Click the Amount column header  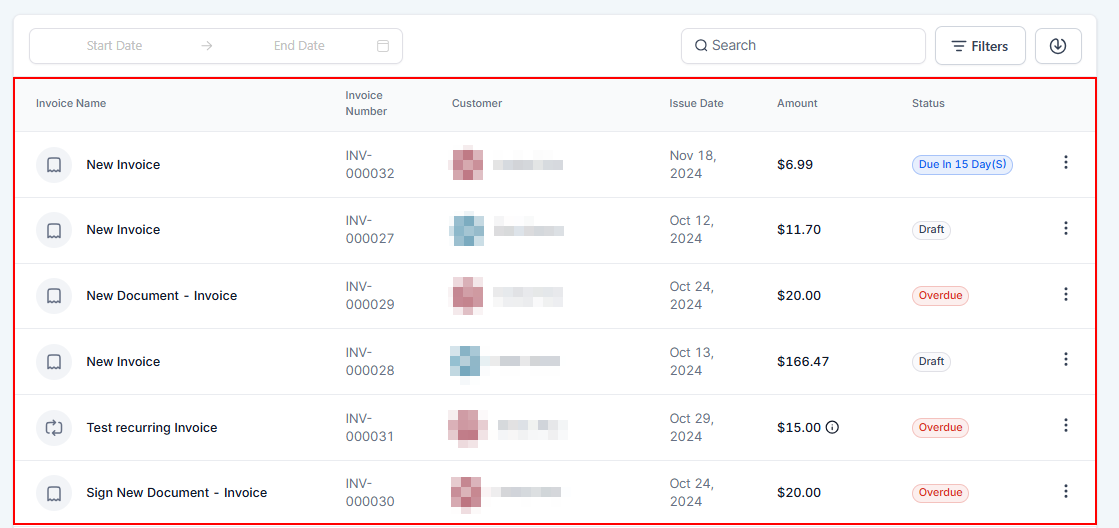(x=797, y=103)
